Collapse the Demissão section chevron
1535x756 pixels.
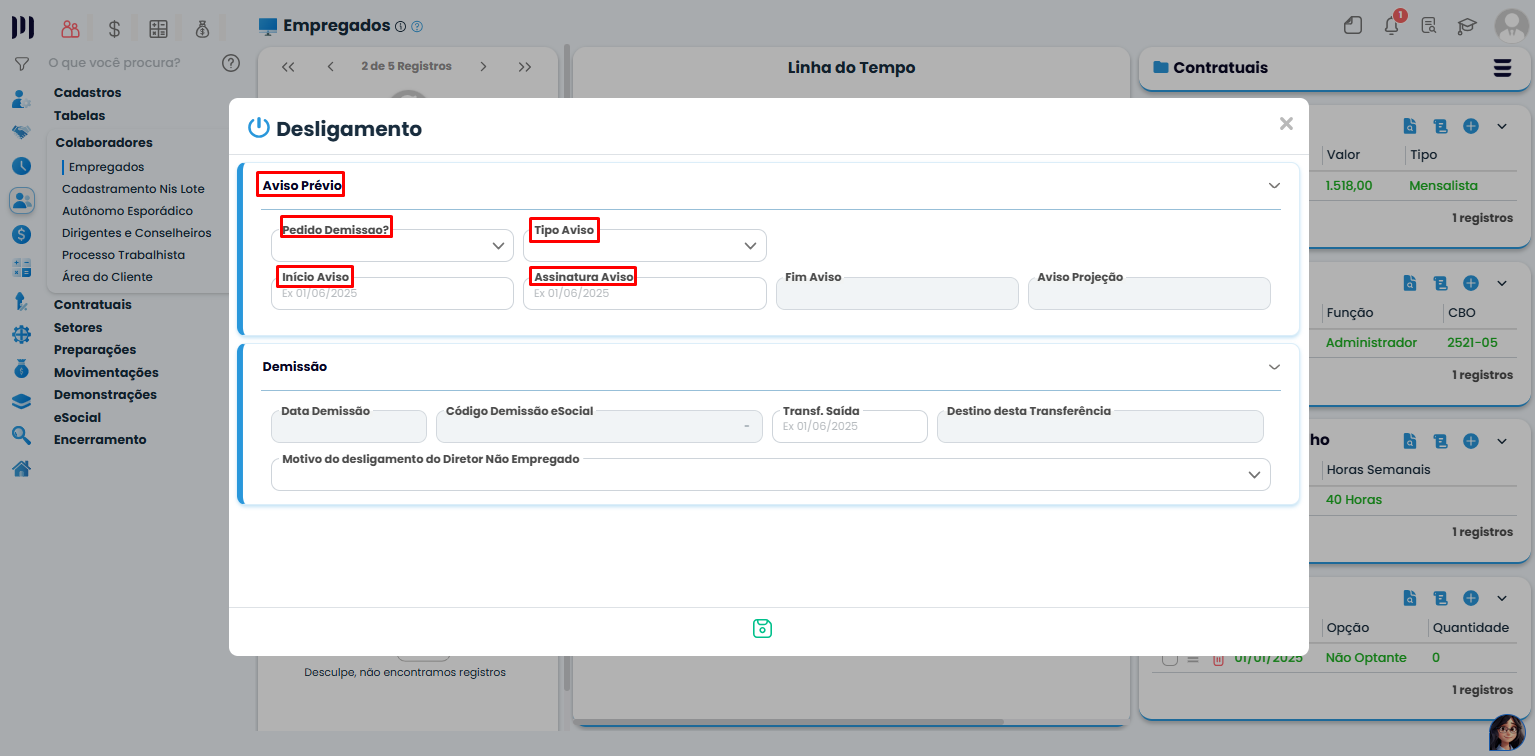(1274, 367)
